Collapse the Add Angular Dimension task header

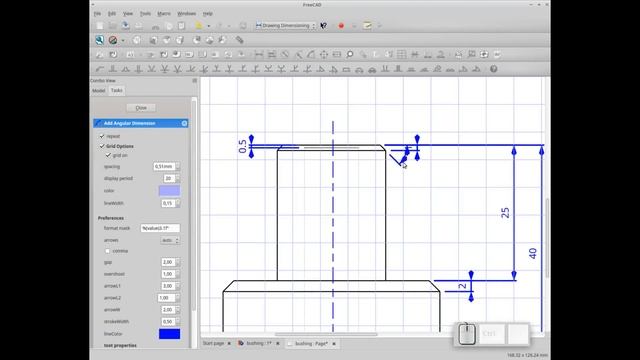click(184, 123)
